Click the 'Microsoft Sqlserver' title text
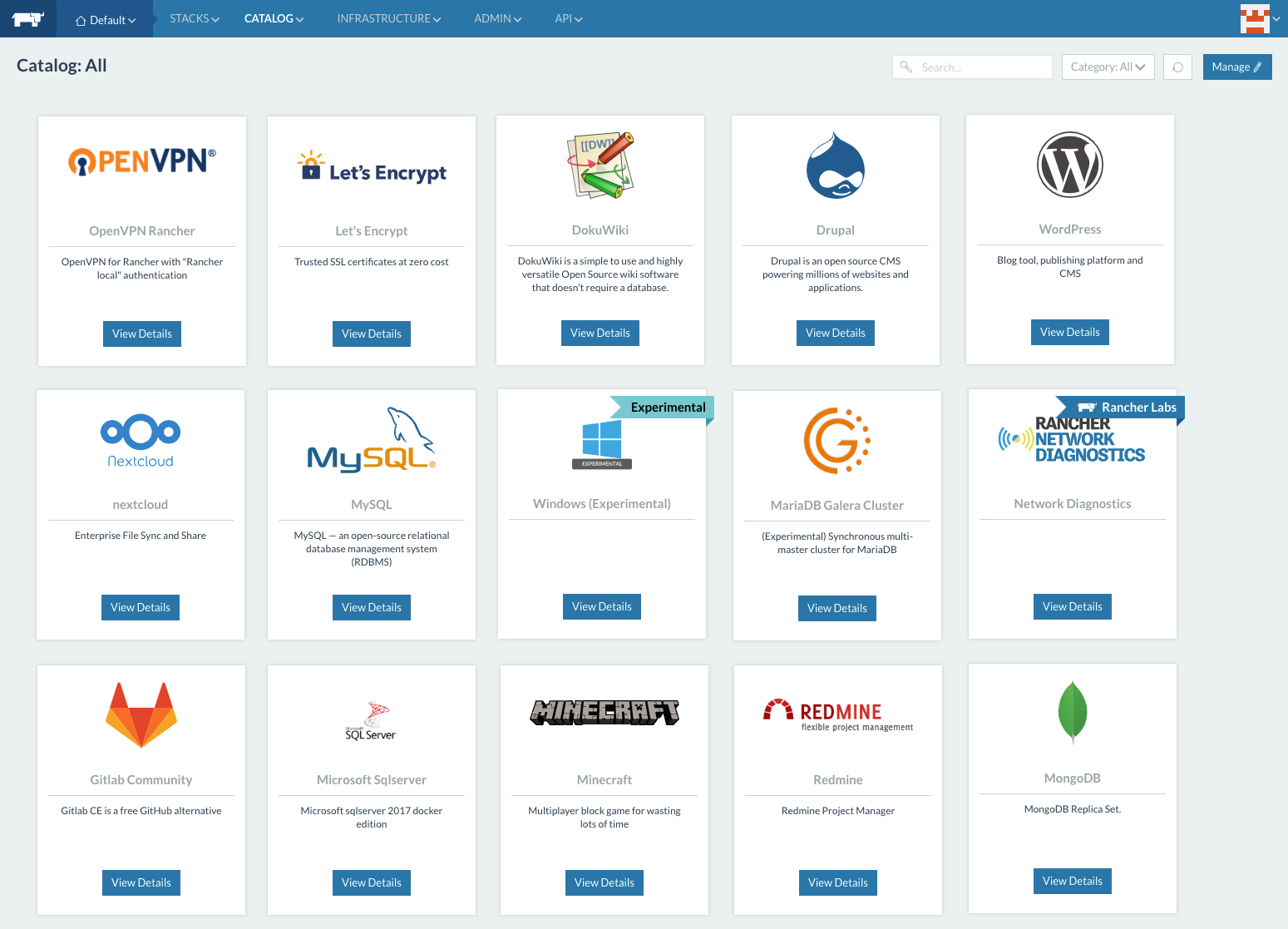1288x929 pixels. click(372, 780)
